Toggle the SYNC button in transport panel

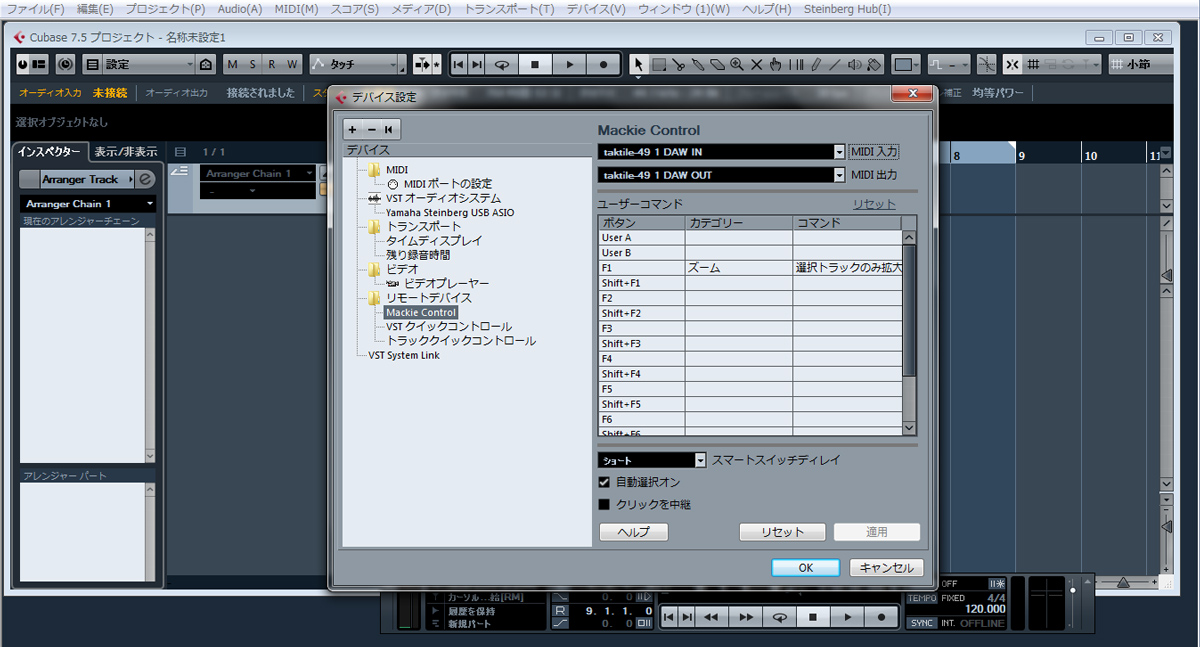[922, 623]
